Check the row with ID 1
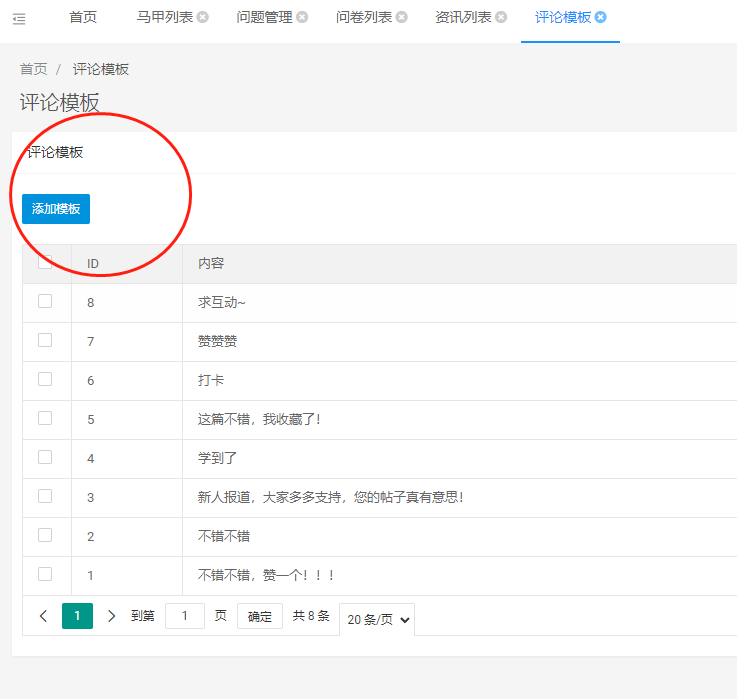Image resolution: width=737 pixels, height=699 pixels. [45, 574]
